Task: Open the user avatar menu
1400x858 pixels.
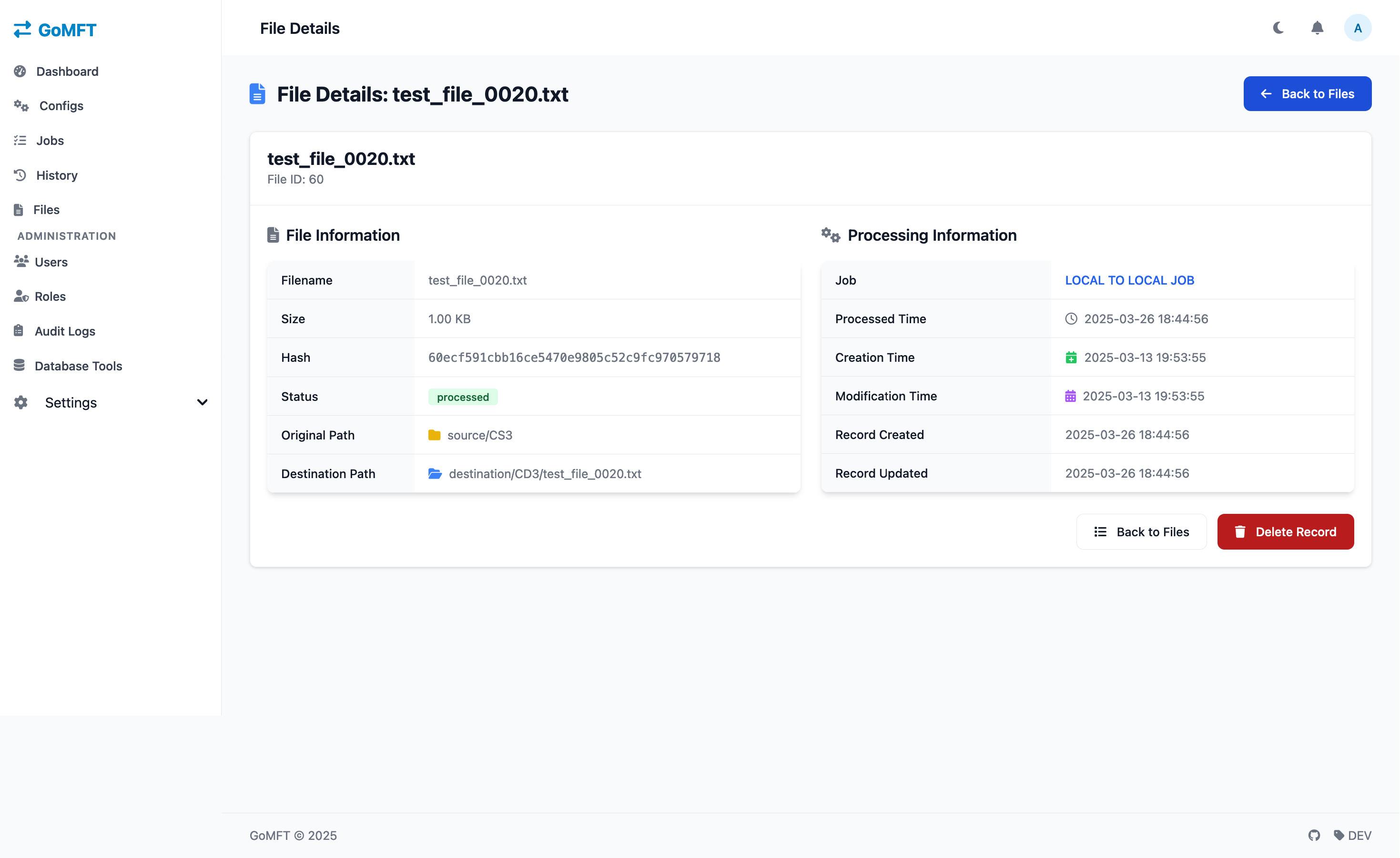Action: pos(1358,28)
